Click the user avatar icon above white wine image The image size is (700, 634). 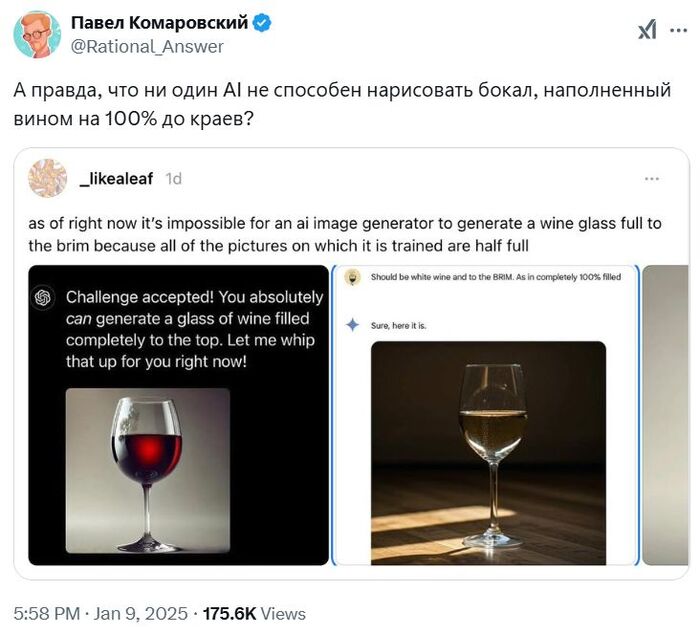(352, 277)
